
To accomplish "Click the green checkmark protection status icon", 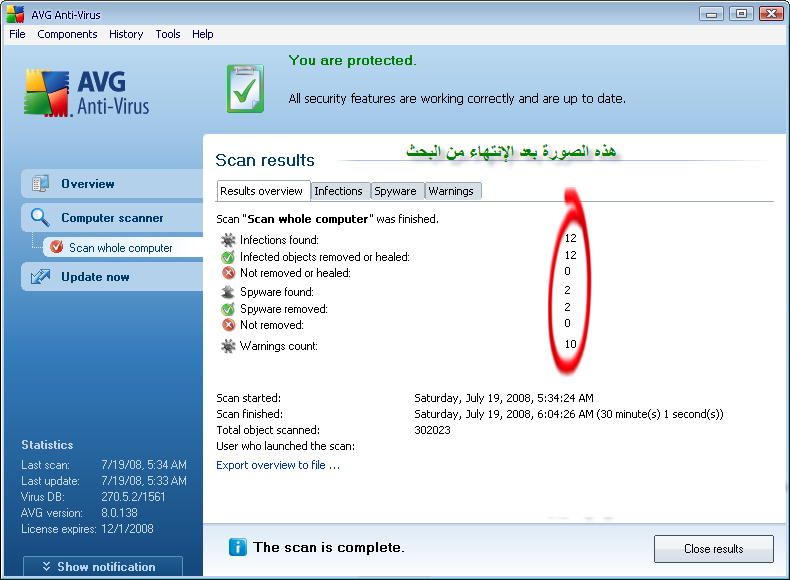I will 245,88.
